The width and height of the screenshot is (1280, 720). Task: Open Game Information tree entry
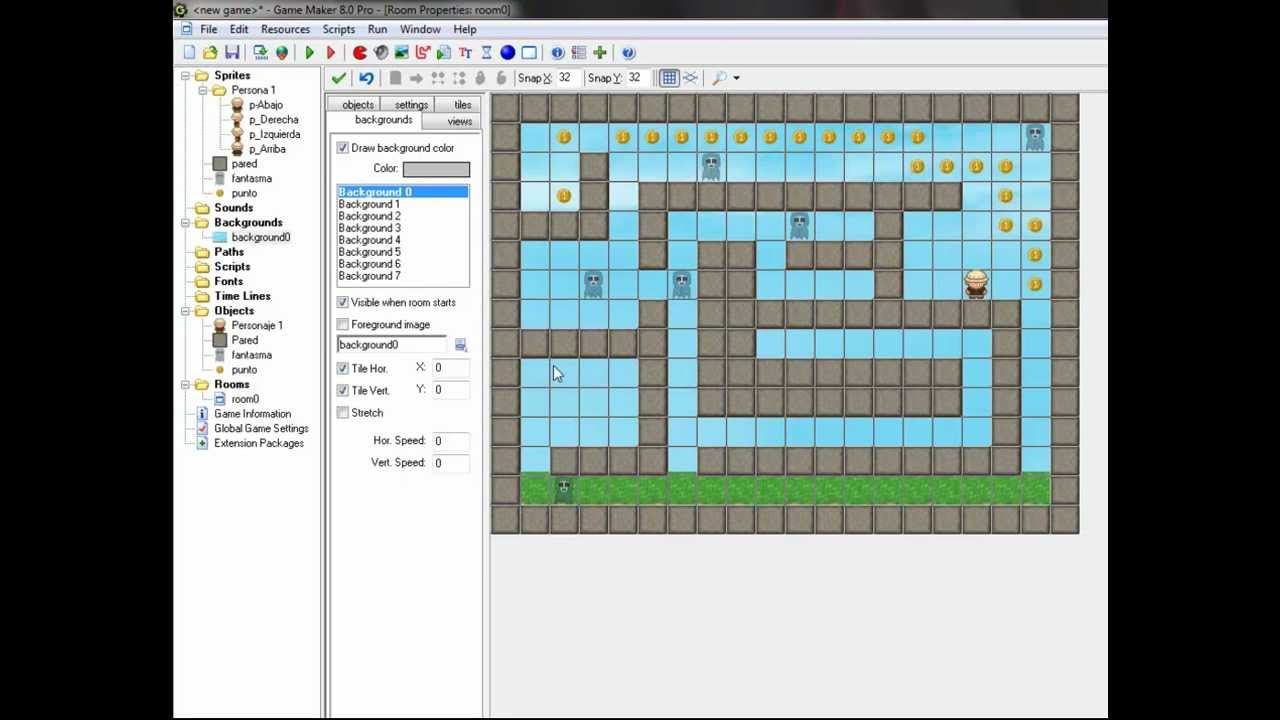(252, 414)
